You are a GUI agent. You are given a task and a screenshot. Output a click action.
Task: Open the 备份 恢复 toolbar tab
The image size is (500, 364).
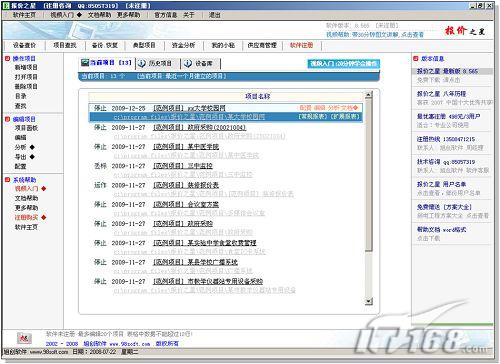click(x=105, y=45)
